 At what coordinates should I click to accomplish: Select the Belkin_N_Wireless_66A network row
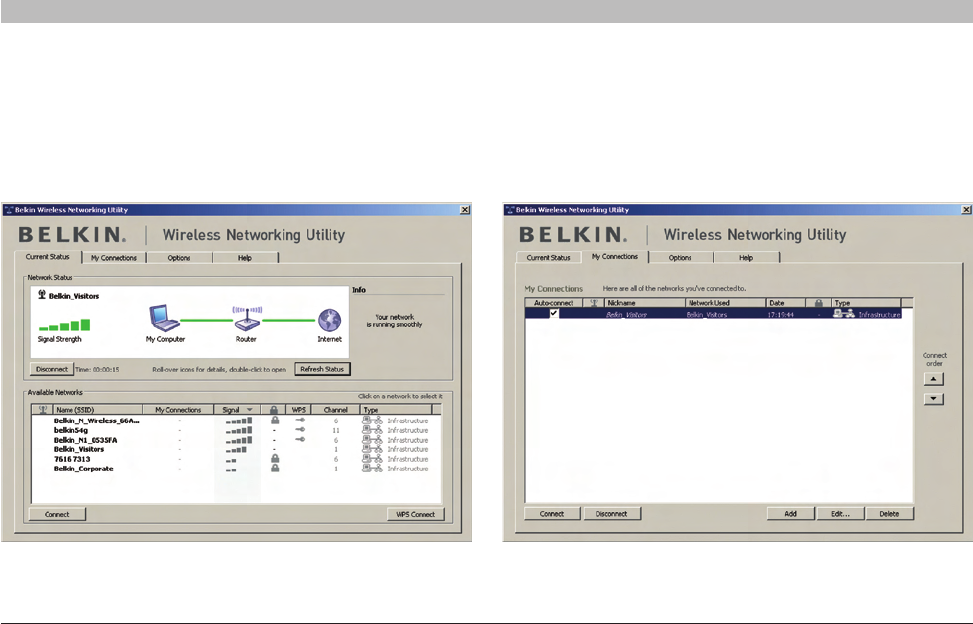click(x=236, y=421)
